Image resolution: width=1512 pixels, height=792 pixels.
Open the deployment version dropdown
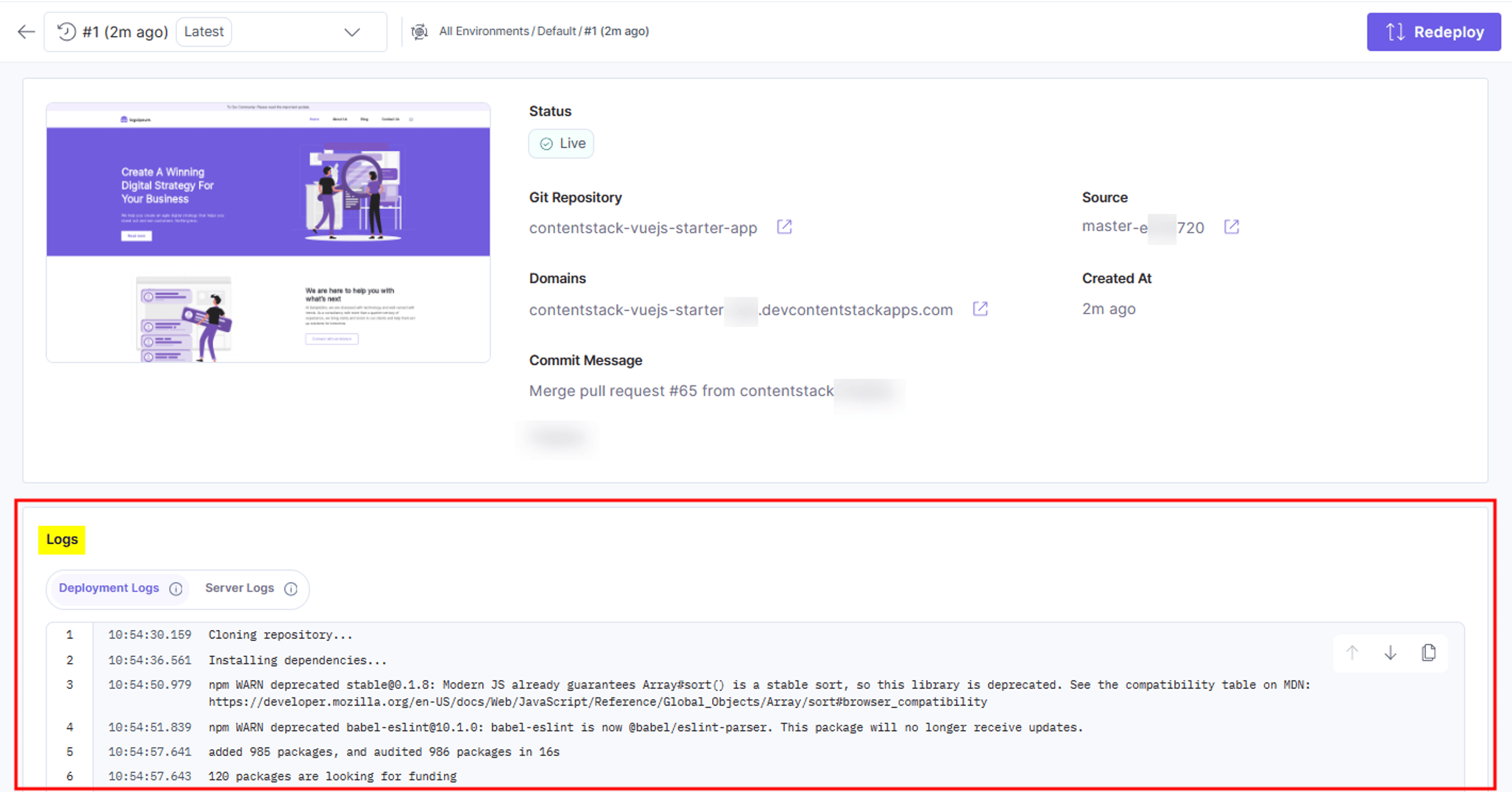tap(215, 32)
